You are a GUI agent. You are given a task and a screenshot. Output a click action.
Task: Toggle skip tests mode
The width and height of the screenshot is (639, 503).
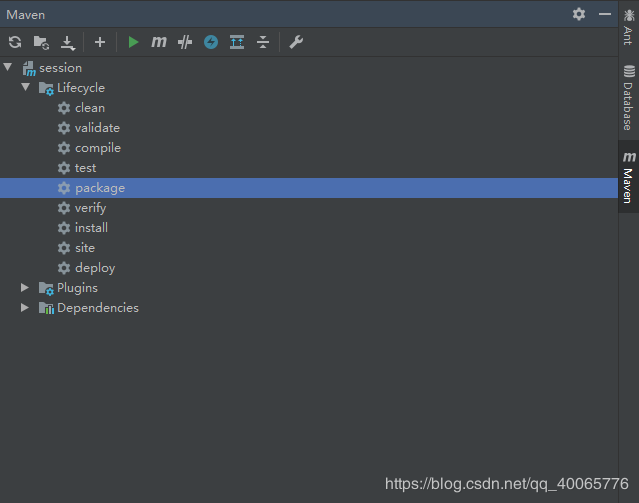coord(211,42)
